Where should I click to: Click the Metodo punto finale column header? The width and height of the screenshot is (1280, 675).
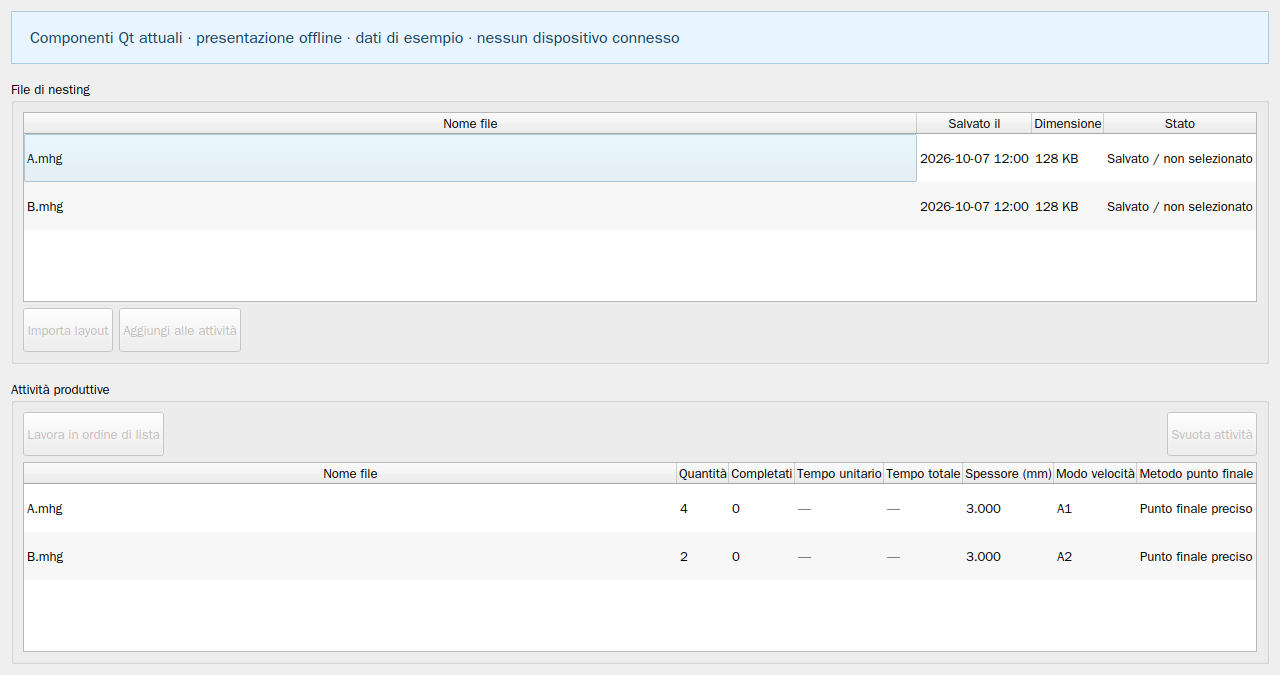(1196, 474)
